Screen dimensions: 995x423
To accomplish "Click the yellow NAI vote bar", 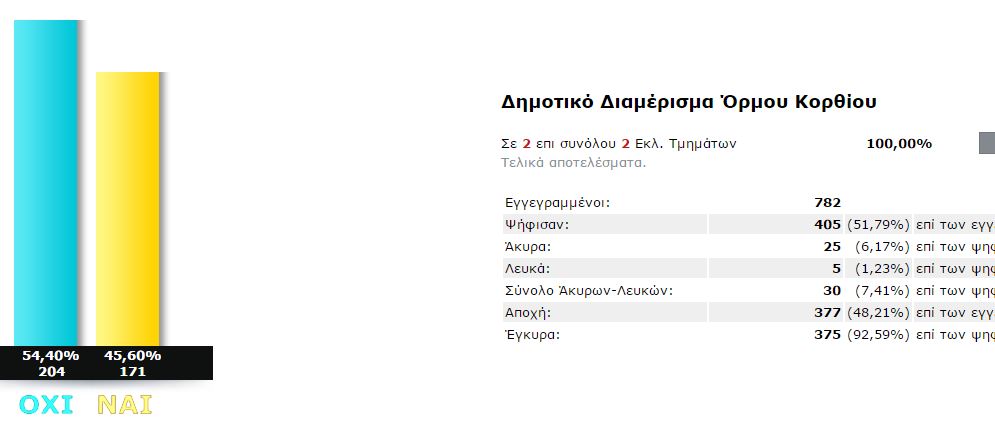I will pos(128,209).
